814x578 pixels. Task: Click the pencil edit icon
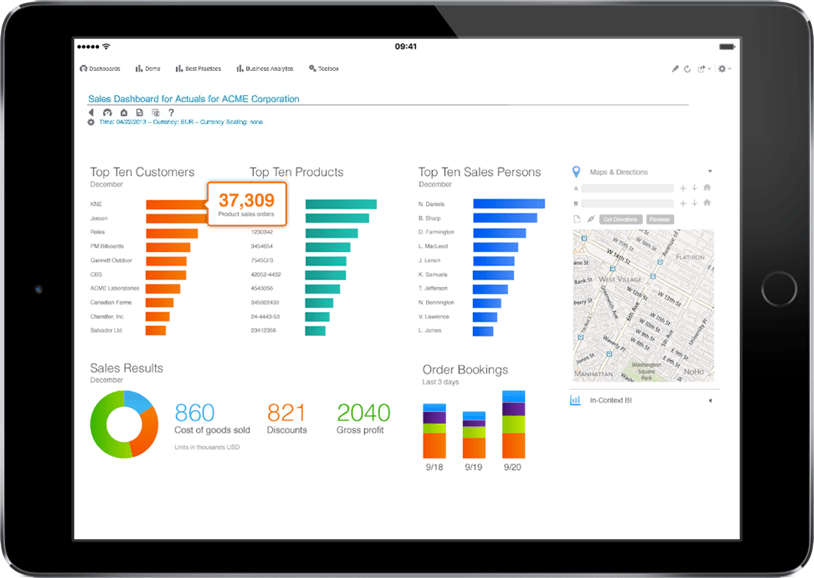pos(675,69)
